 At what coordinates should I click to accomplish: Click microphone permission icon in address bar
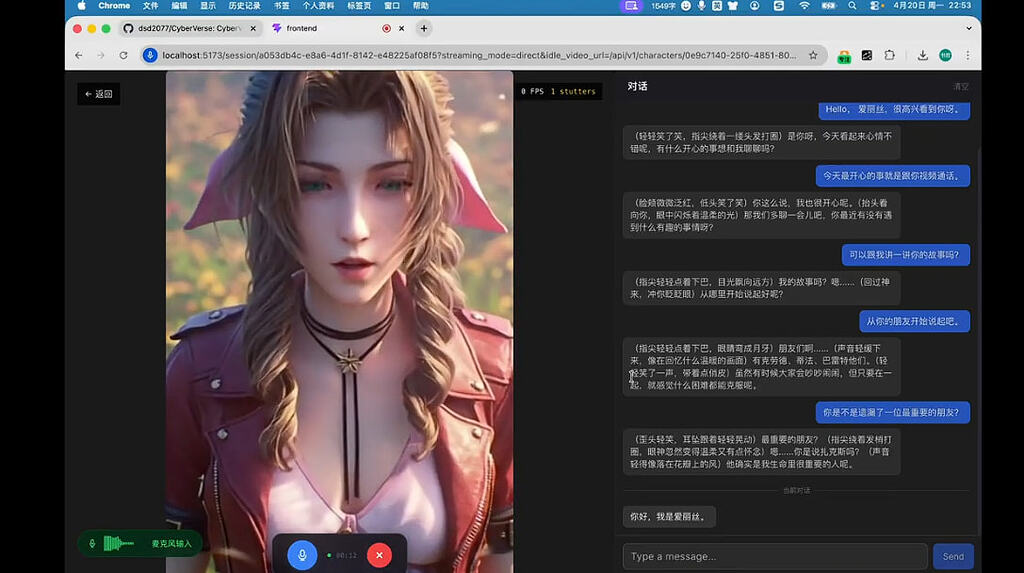point(150,56)
